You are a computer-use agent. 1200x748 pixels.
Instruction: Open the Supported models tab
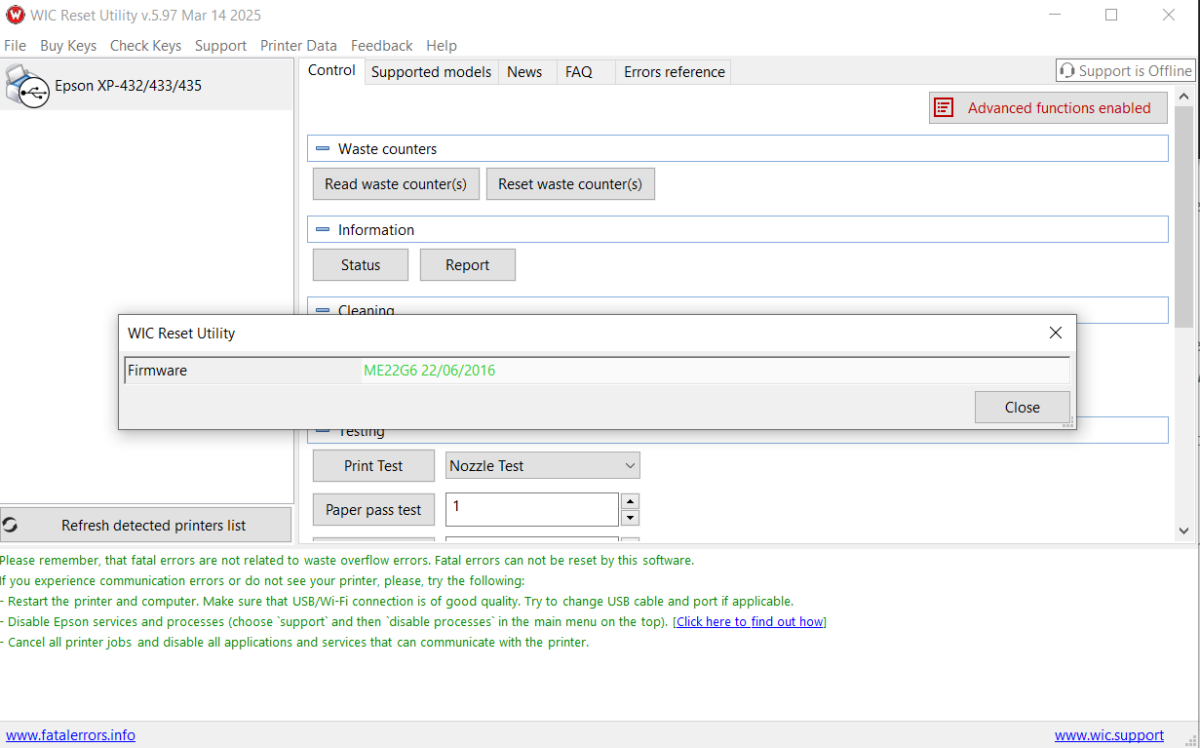431,72
